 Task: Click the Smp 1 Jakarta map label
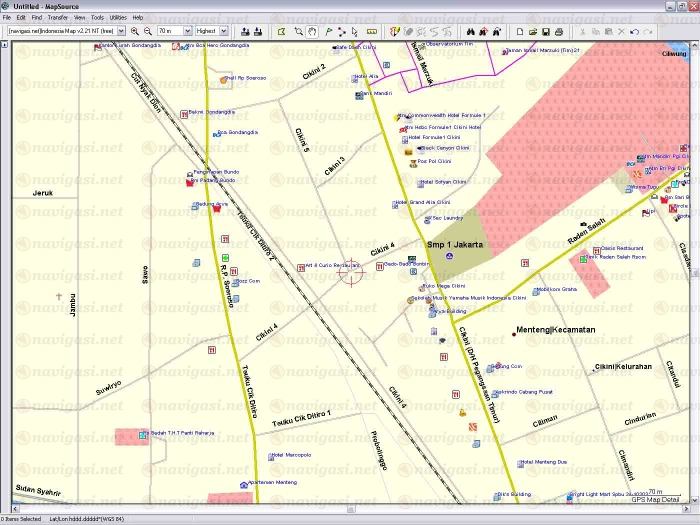454,244
